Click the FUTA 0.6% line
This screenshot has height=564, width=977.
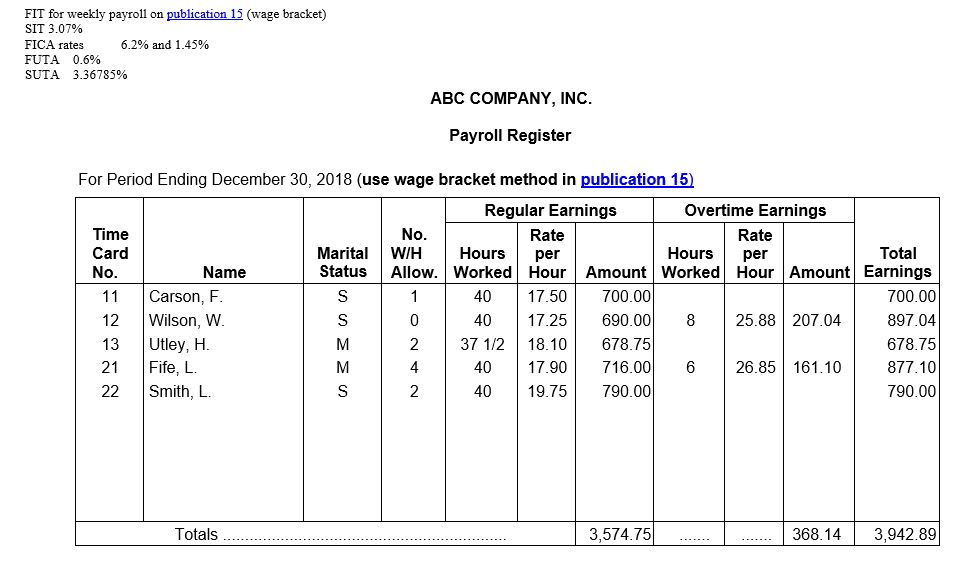click(62, 60)
